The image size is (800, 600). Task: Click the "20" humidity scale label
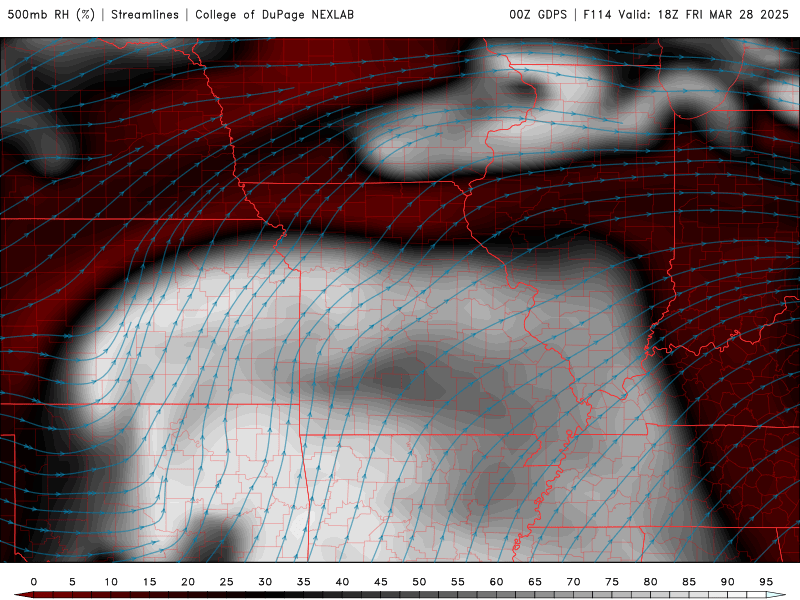(x=188, y=582)
